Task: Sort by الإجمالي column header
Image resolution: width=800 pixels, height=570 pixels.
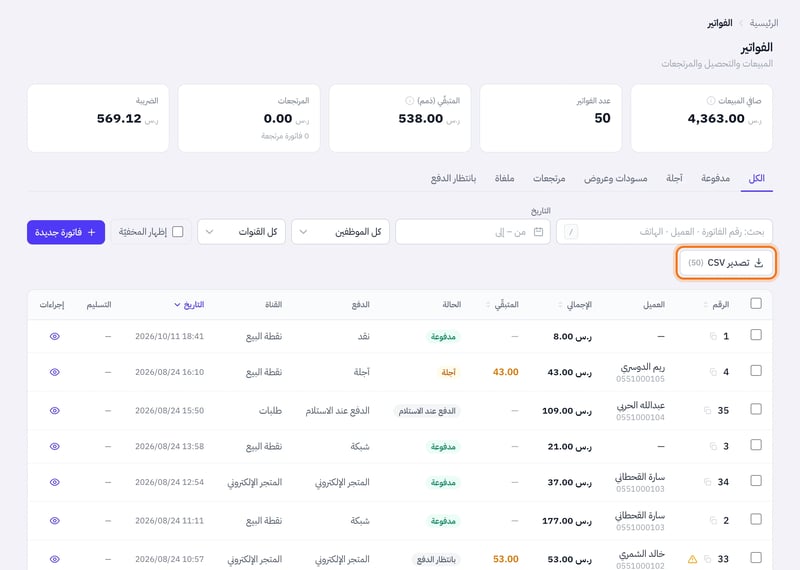Action: pos(575,305)
